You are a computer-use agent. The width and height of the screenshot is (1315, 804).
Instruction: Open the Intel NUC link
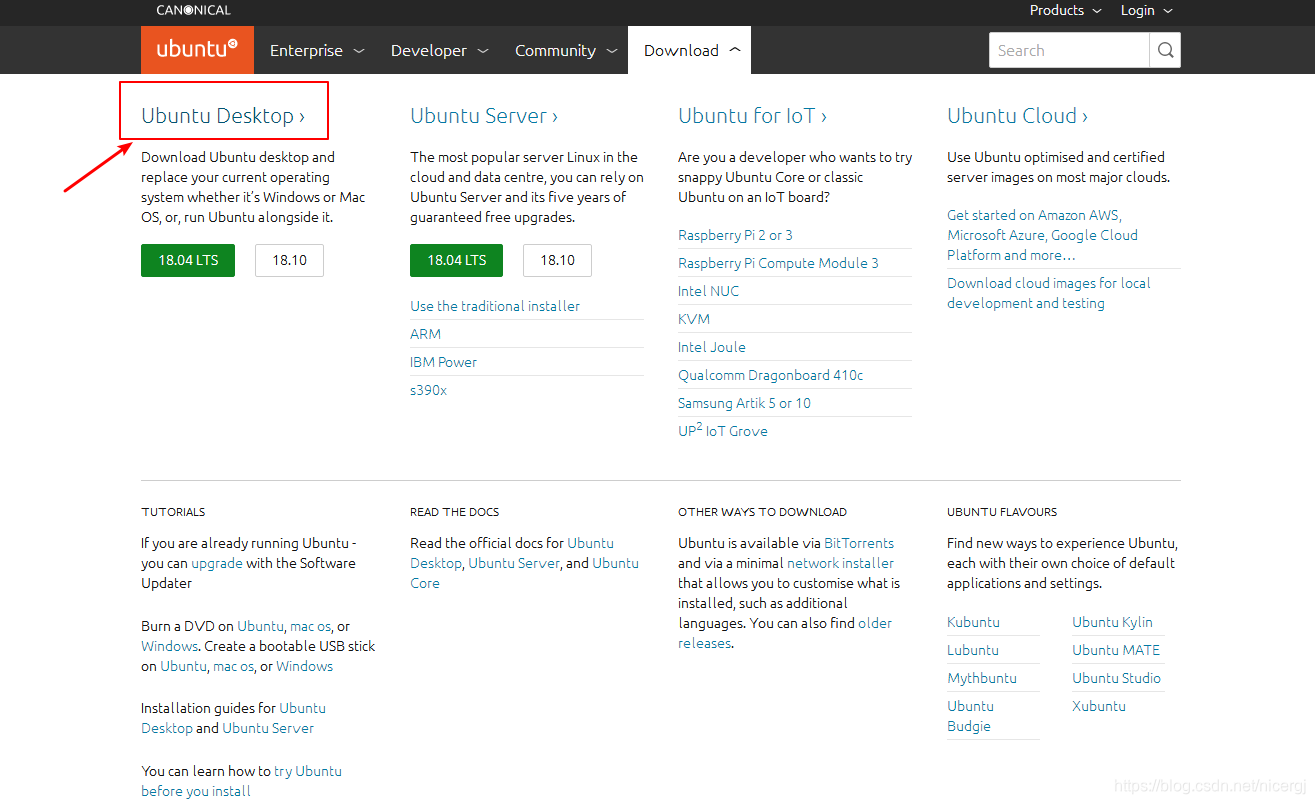708,291
